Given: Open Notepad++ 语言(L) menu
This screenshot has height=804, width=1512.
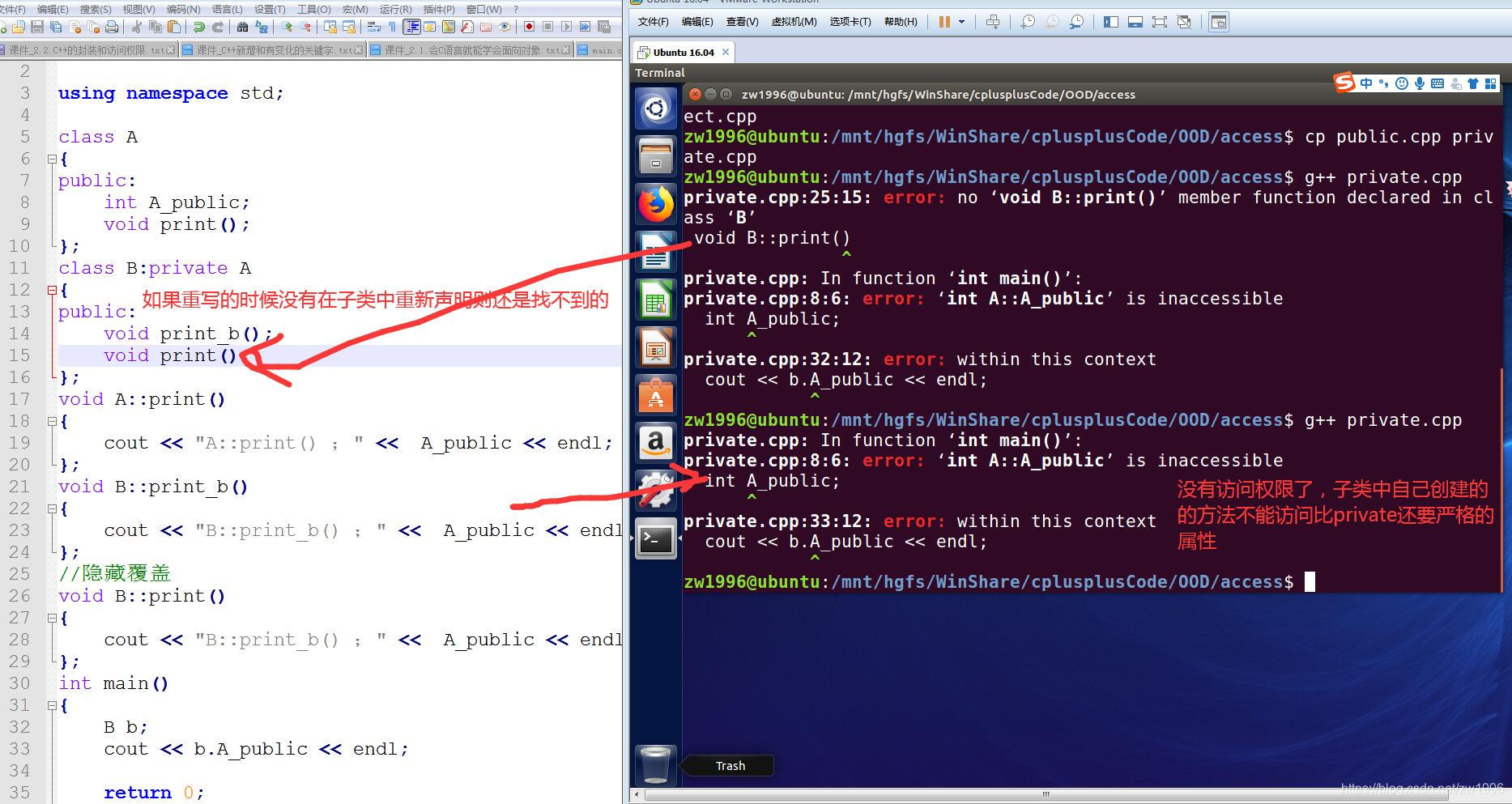Looking at the screenshot, I should click(x=227, y=9).
